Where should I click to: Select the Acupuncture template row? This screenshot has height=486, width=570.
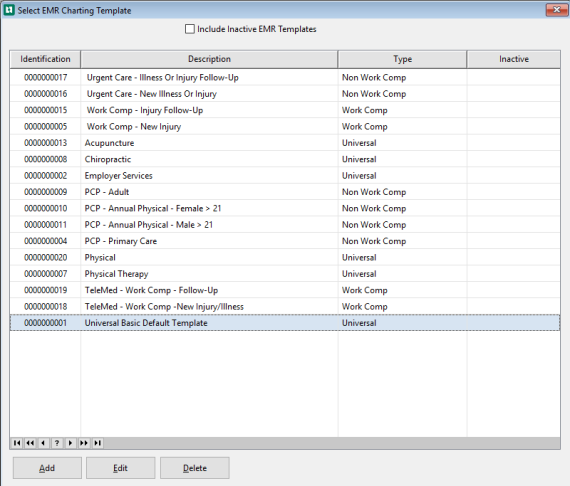tap(285, 143)
